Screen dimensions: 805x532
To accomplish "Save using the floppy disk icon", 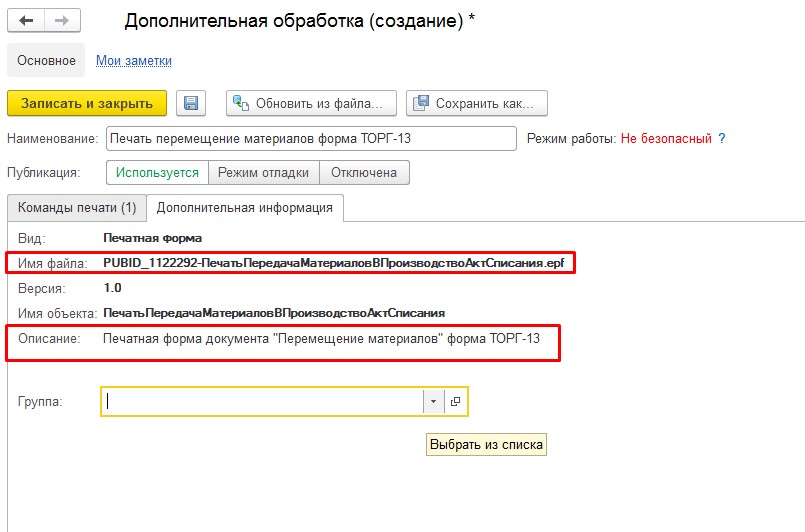I will pos(191,103).
